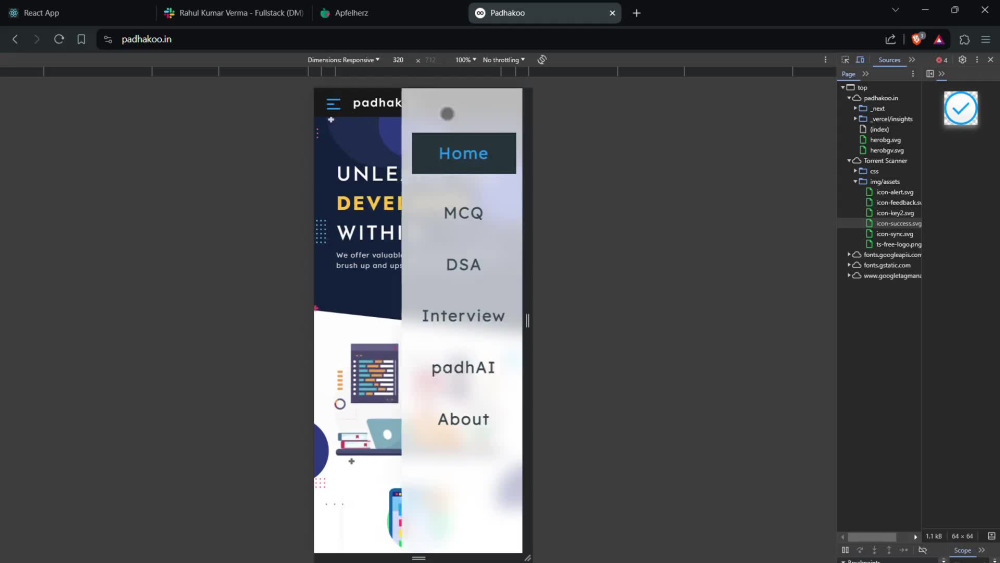Image resolution: width=1000 pixels, height=563 pixels.
Task: Open DevTools customize three-dot menu
Action: 976,59
